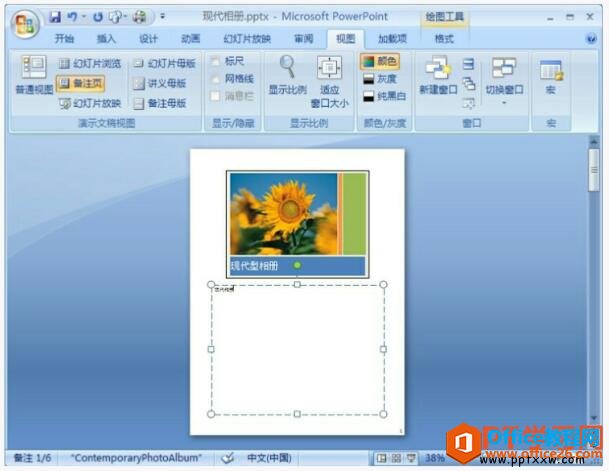Screen dimensions: 609x471
Task: Open Customize Quick Access Toolbar dropdown
Action: click(163, 16)
